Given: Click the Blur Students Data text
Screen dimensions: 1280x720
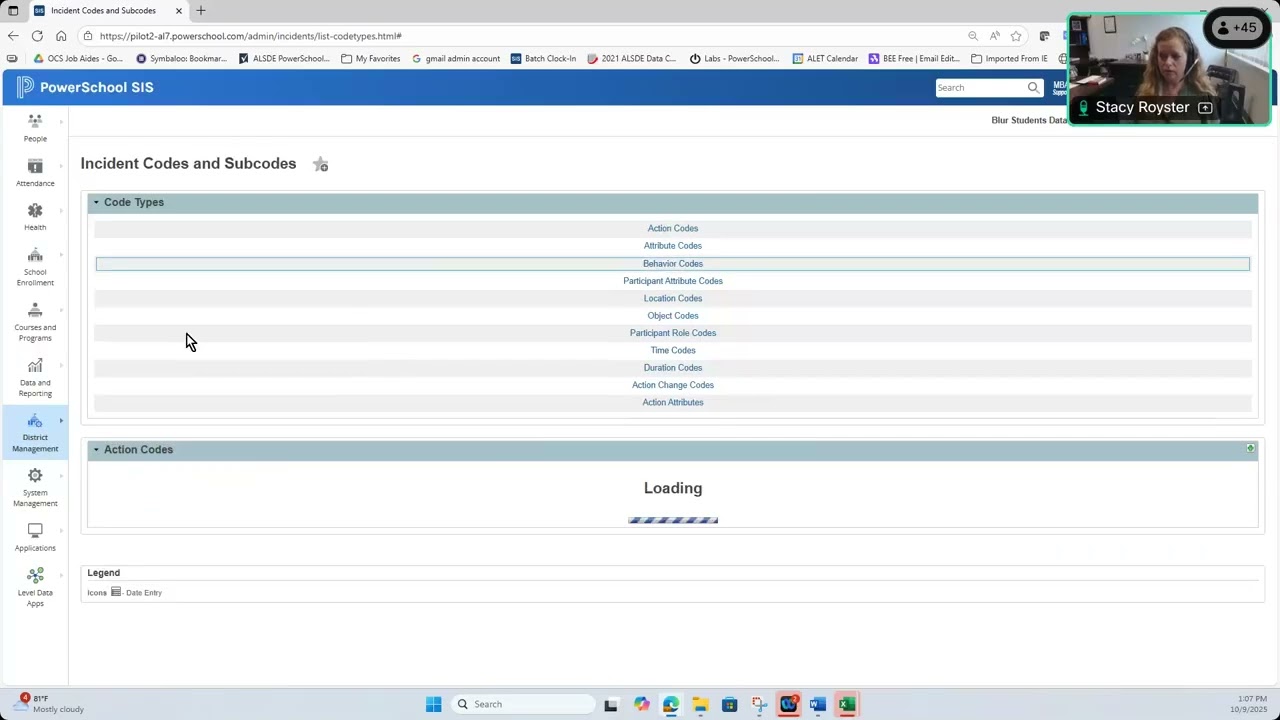Looking at the screenshot, I should point(1029,120).
